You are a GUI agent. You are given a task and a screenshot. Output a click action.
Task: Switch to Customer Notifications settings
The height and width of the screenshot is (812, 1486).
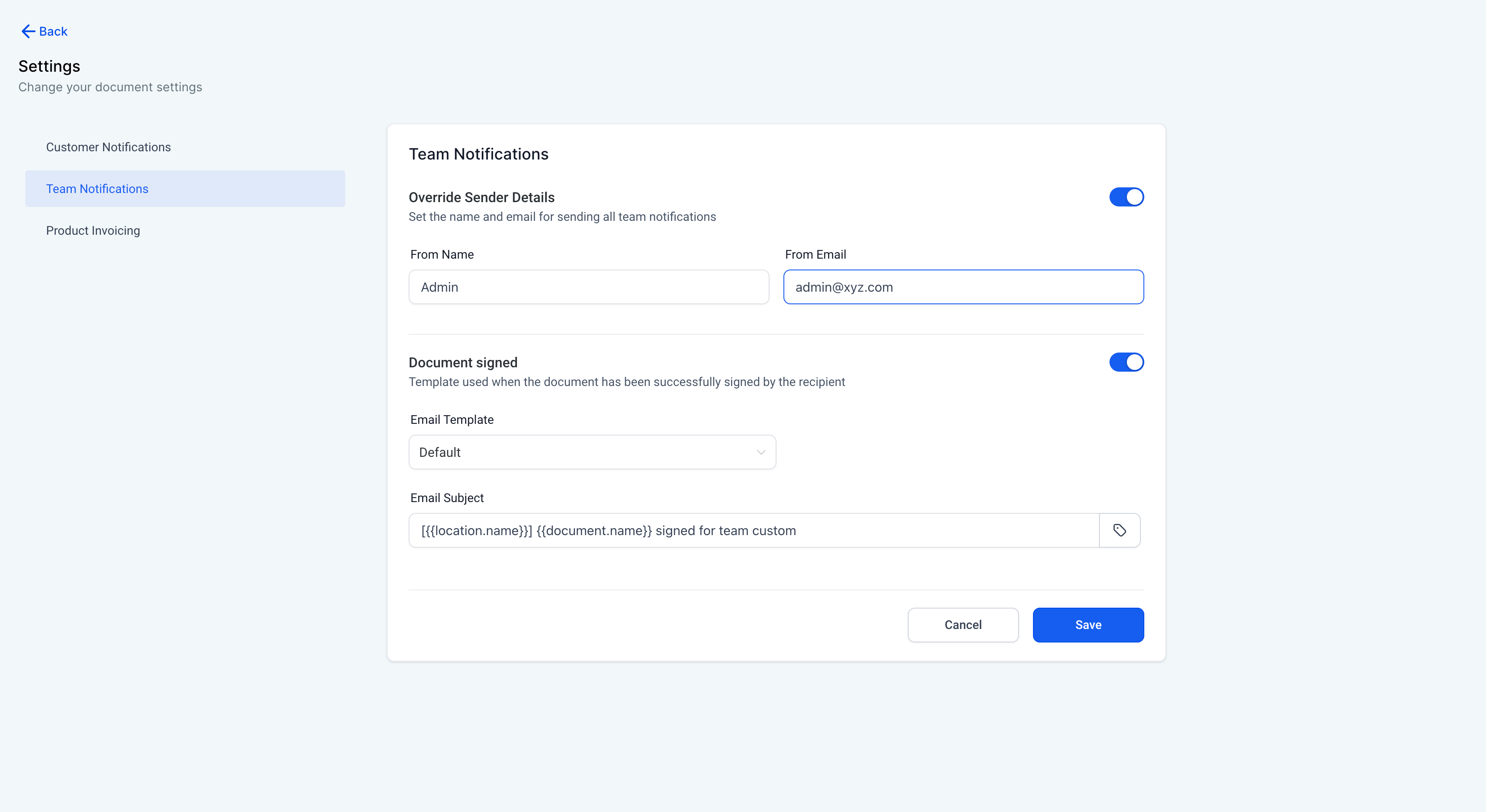(108, 147)
